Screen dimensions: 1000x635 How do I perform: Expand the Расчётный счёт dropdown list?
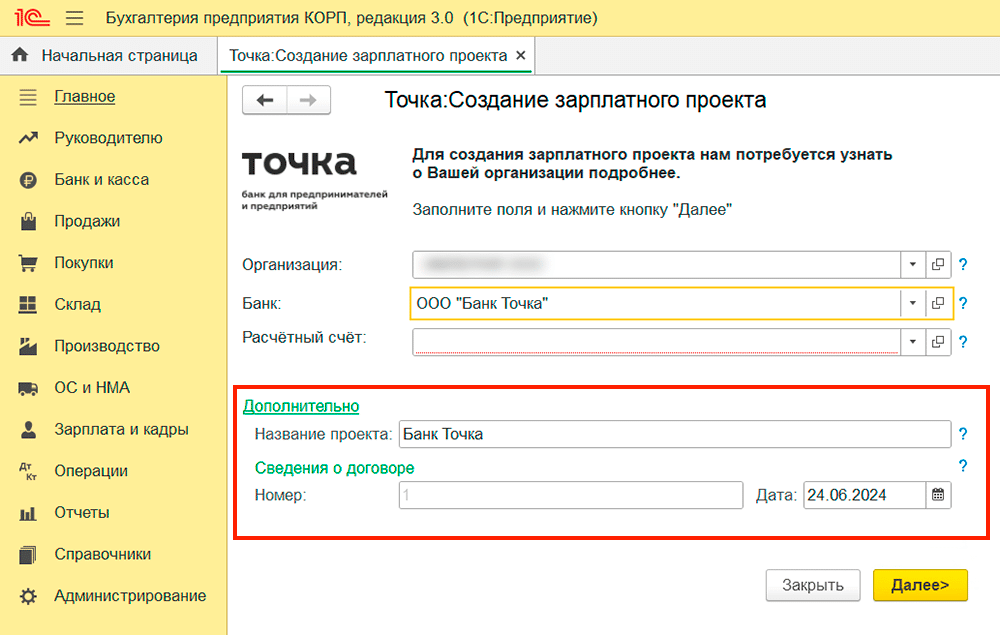[x=912, y=342]
